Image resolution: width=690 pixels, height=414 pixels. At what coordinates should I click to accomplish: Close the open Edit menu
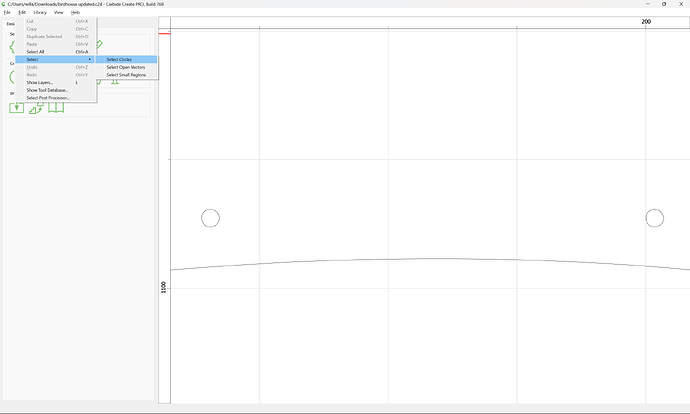[x=22, y=12]
